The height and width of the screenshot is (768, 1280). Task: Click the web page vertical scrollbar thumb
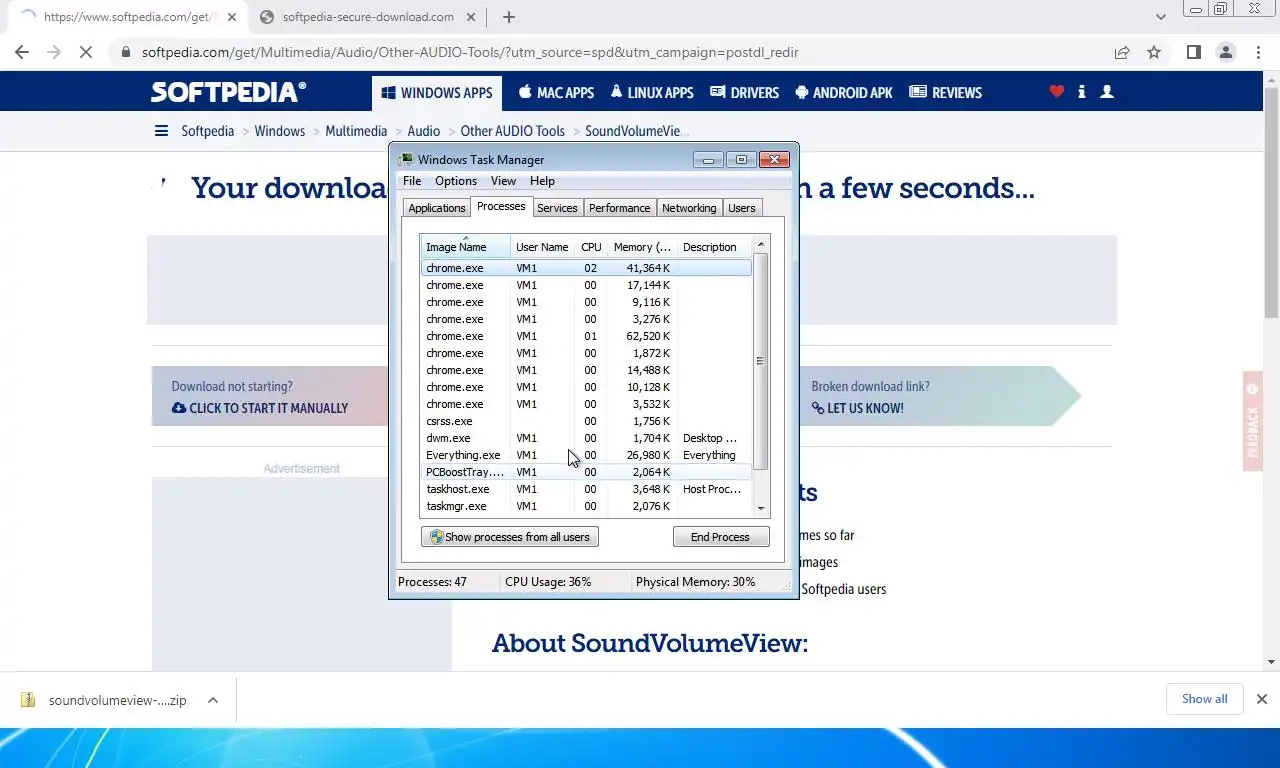pyautogui.click(x=1271, y=203)
